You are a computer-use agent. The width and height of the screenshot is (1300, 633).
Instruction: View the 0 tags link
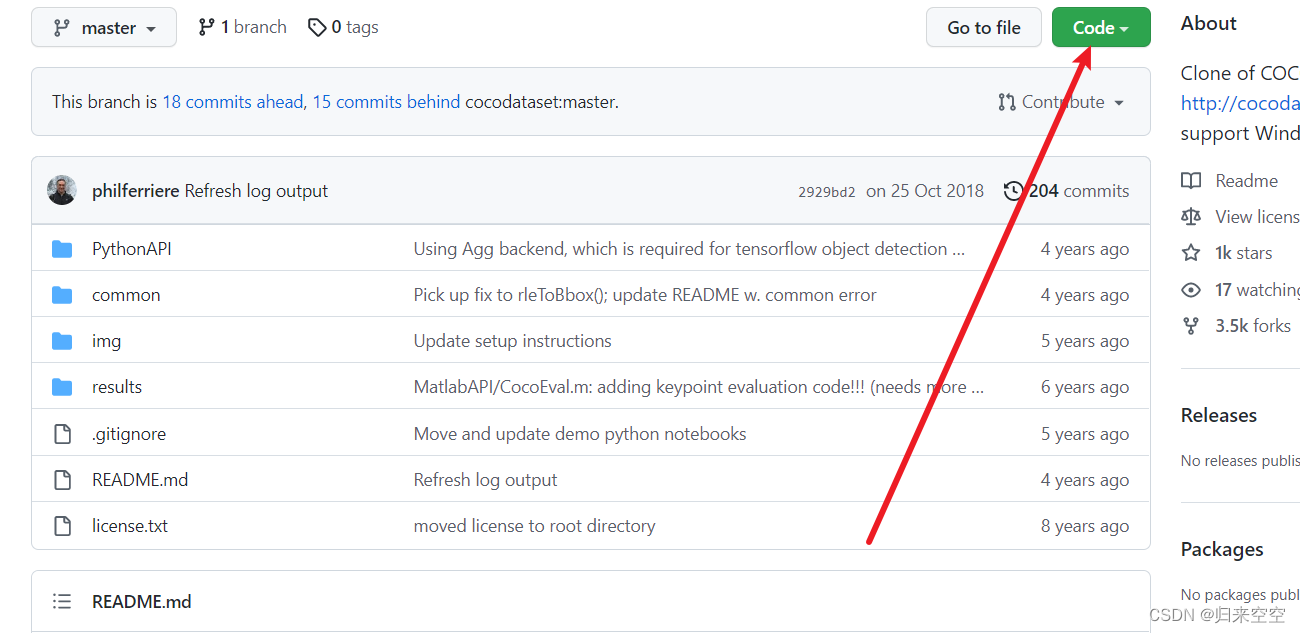[x=343, y=28]
